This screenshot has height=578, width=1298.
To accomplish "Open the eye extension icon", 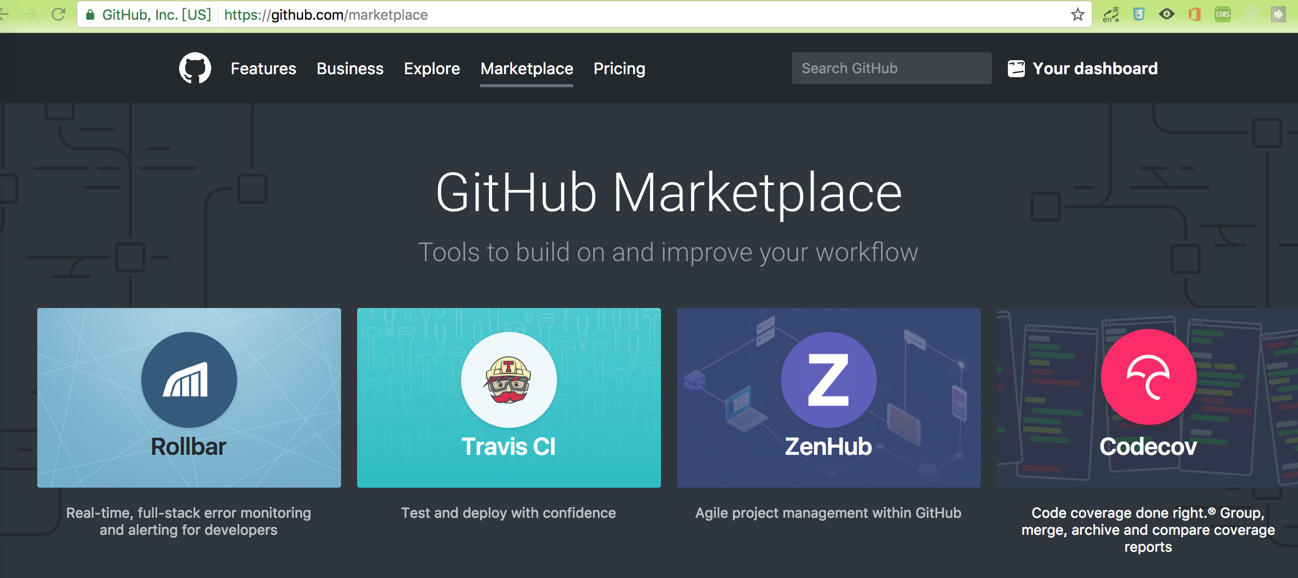I will pyautogui.click(x=1167, y=15).
